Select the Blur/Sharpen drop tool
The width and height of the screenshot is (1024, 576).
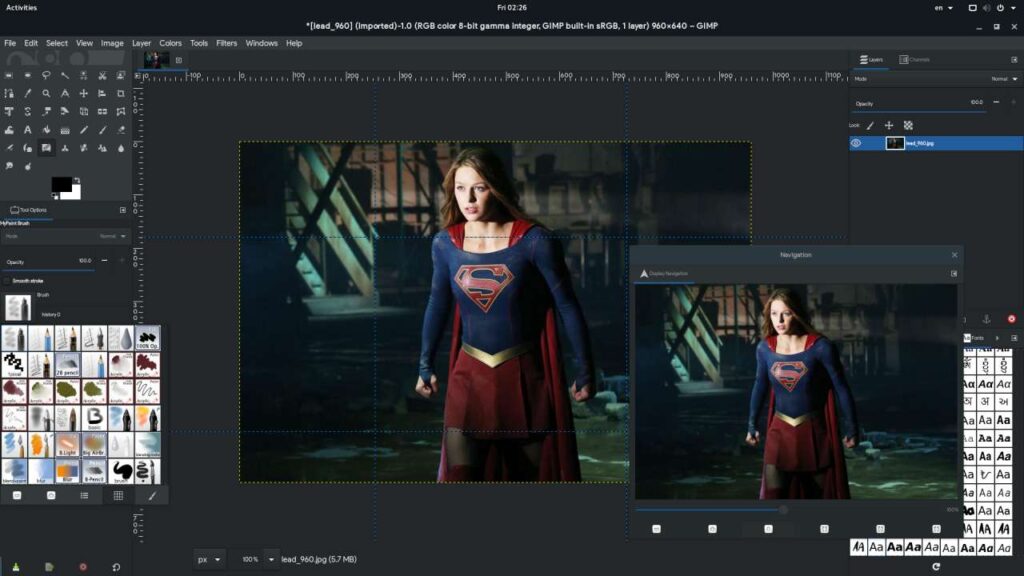click(x=121, y=148)
